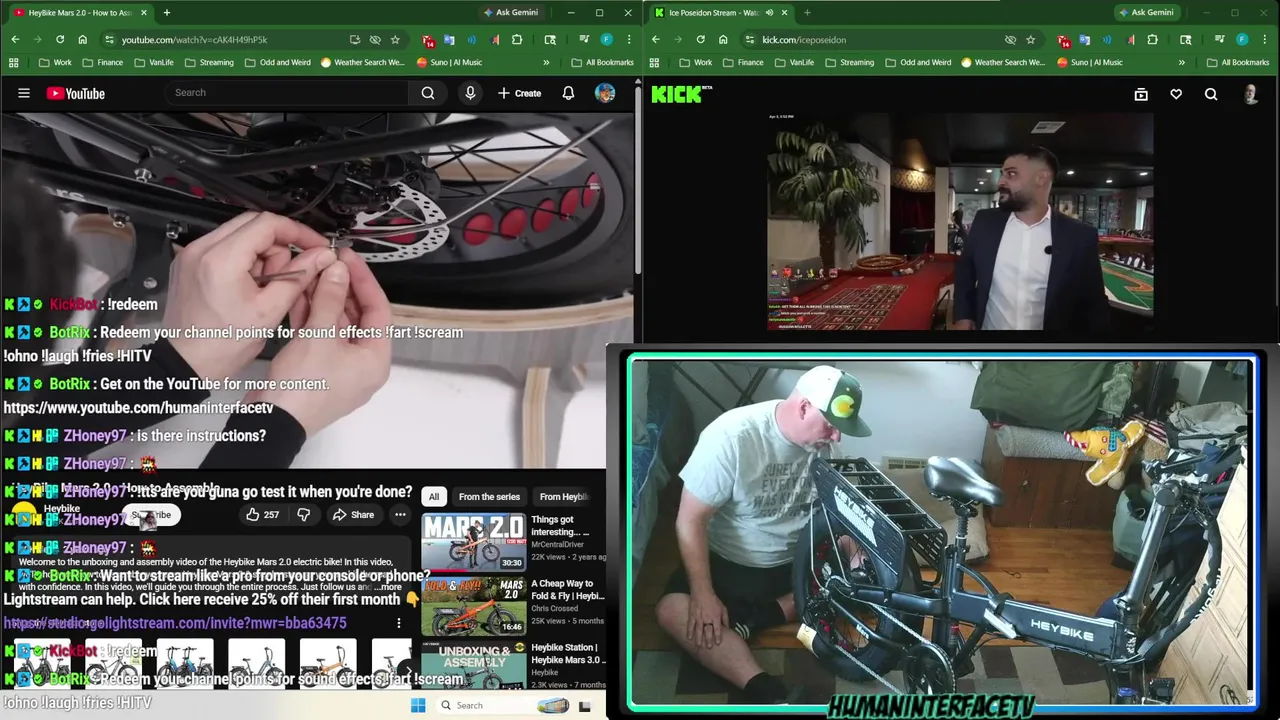Open the humaninterfacetv YouTube chat link

point(138,408)
